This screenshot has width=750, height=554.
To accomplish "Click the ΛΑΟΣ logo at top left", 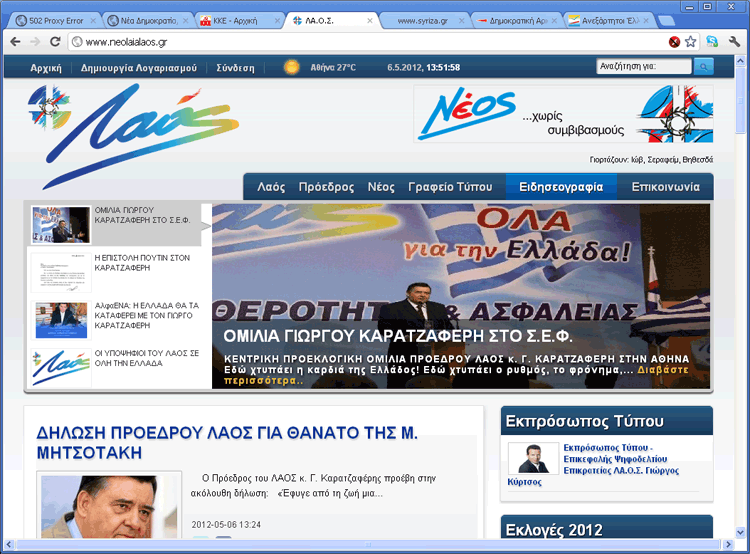I will (x=133, y=136).
